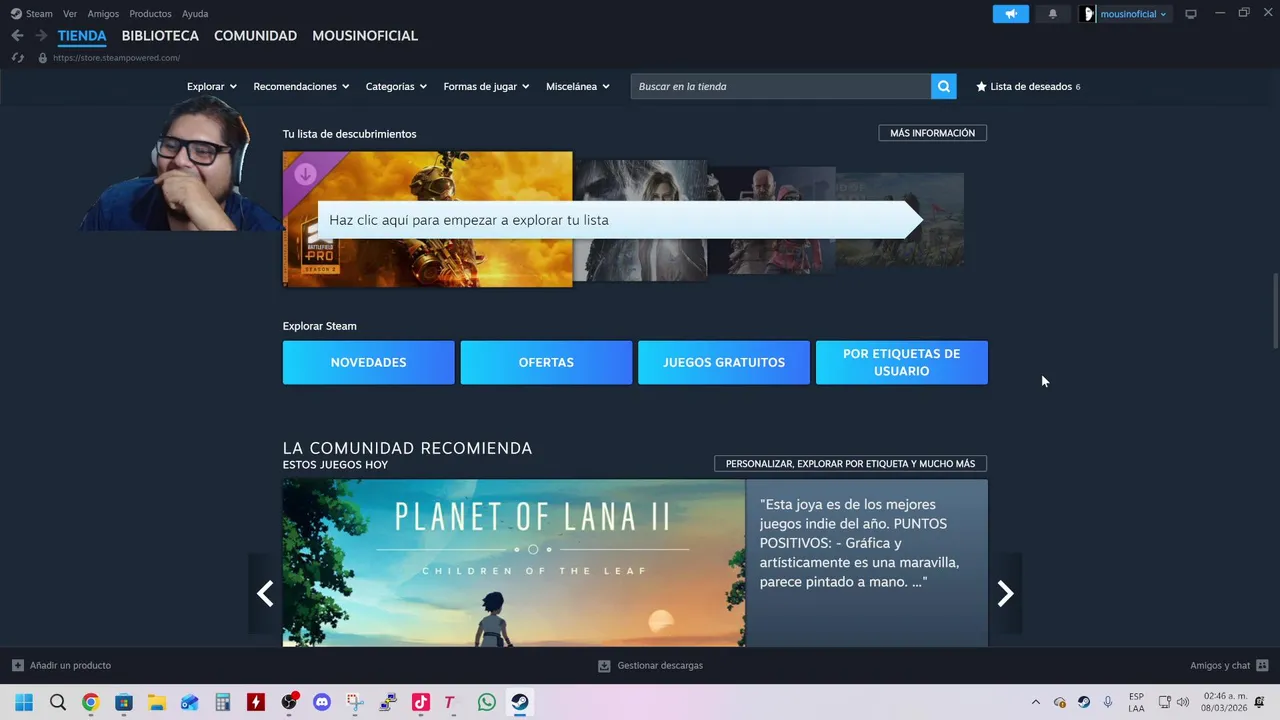Click the Añadir un producto plus icon
The image size is (1280, 720).
pyautogui.click(x=18, y=665)
